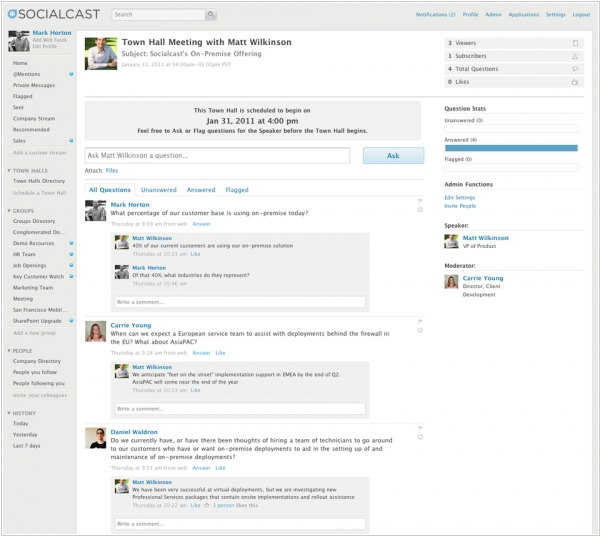This screenshot has height=536, width=600.
Task: Click Matt Wilkinson's town hall header photo
Action: point(101,54)
